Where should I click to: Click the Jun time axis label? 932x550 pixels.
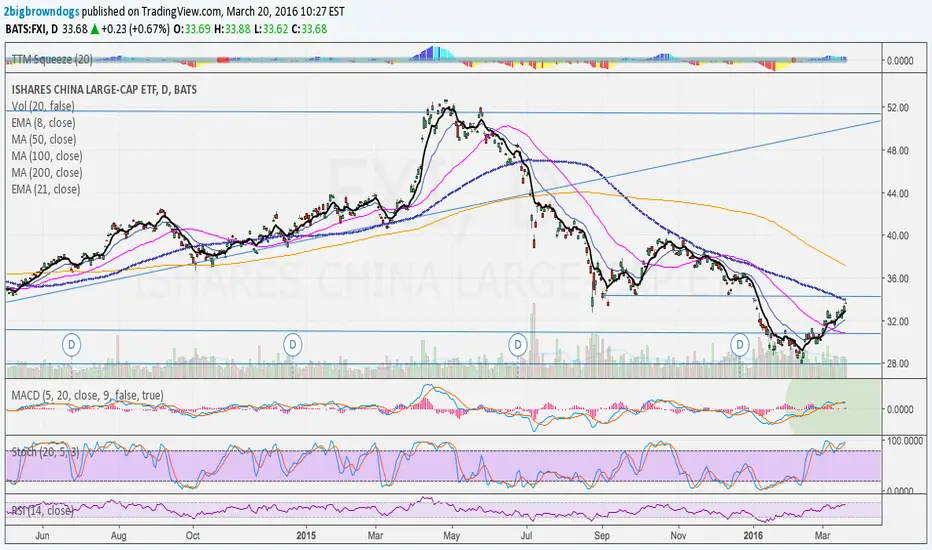[x=42, y=536]
